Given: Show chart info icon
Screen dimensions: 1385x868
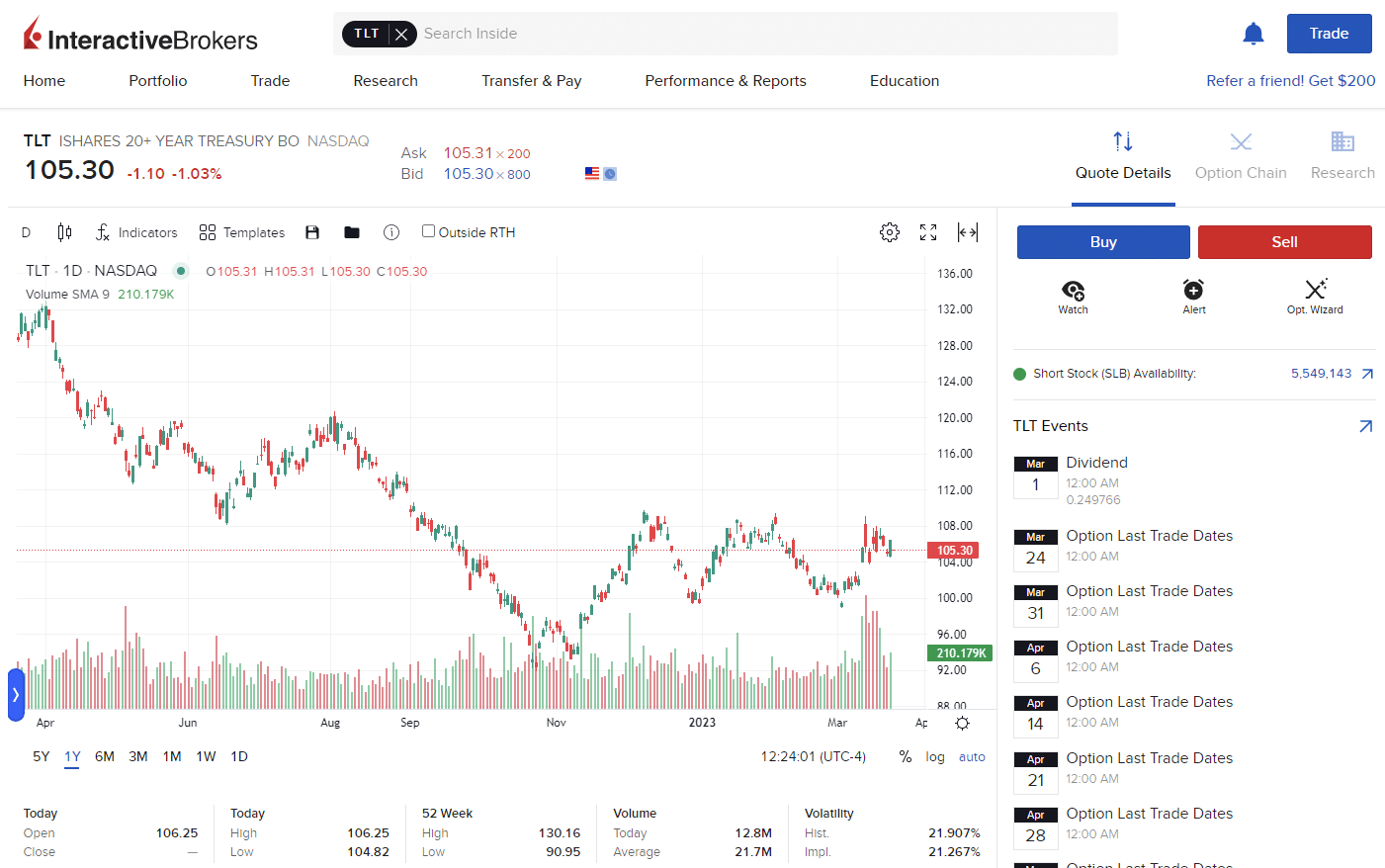Looking at the screenshot, I should click(391, 232).
